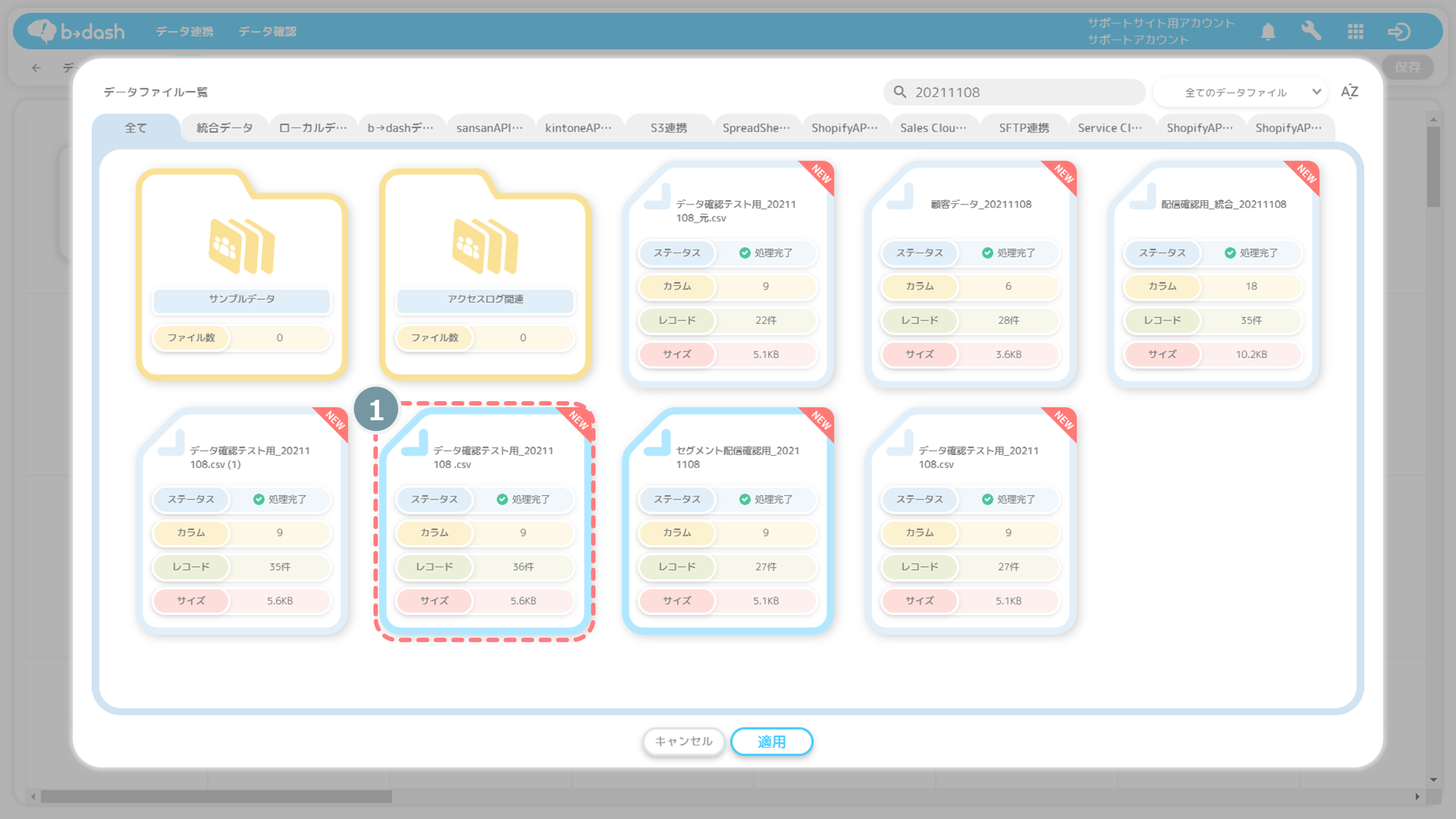
Task: Open the apps grid icon
Action: pyautogui.click(x=1356, y=31)
